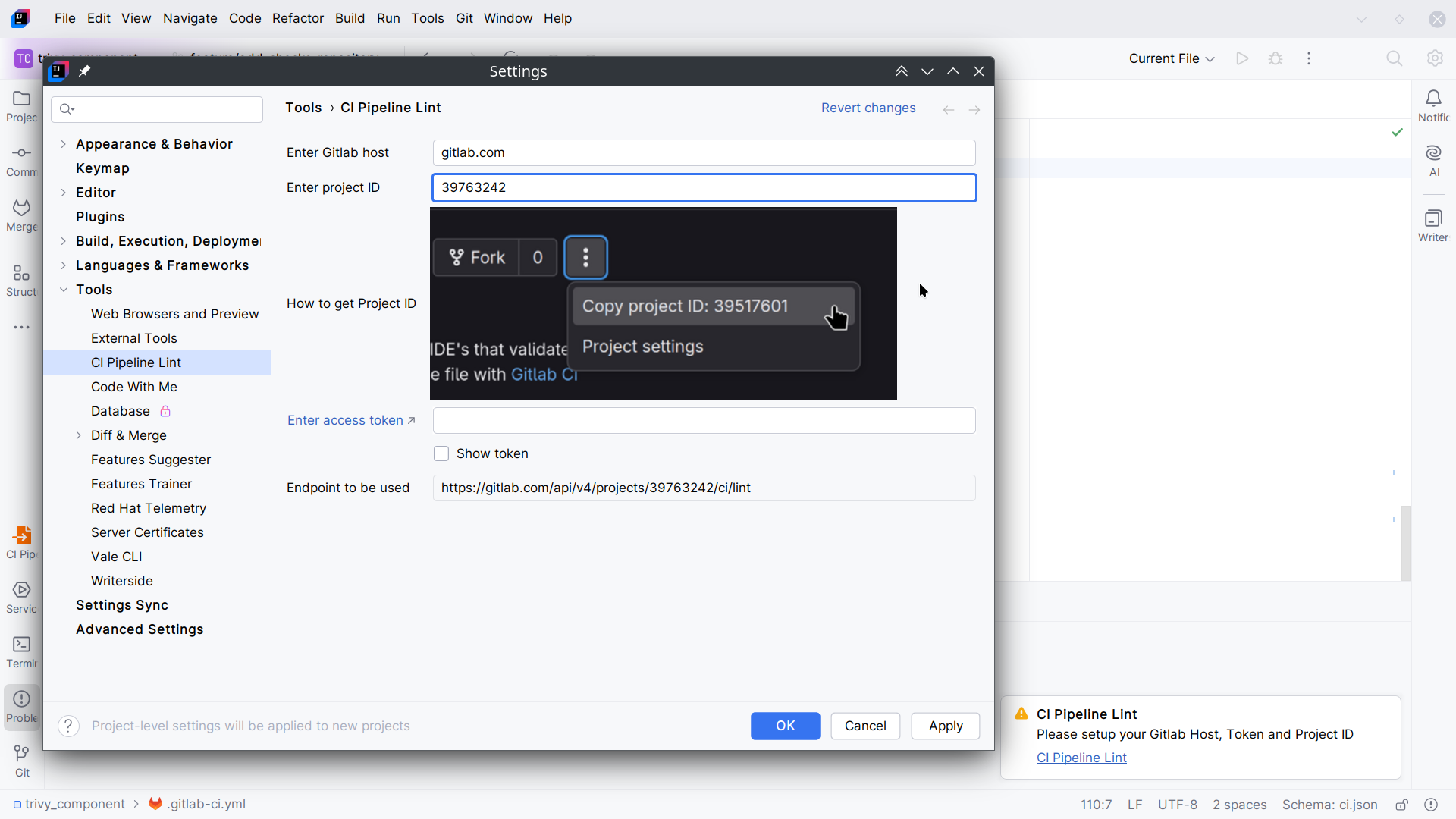Open Search Everywhere magnifier
The image size is (1456, 819).
(x=1394, y=58)
